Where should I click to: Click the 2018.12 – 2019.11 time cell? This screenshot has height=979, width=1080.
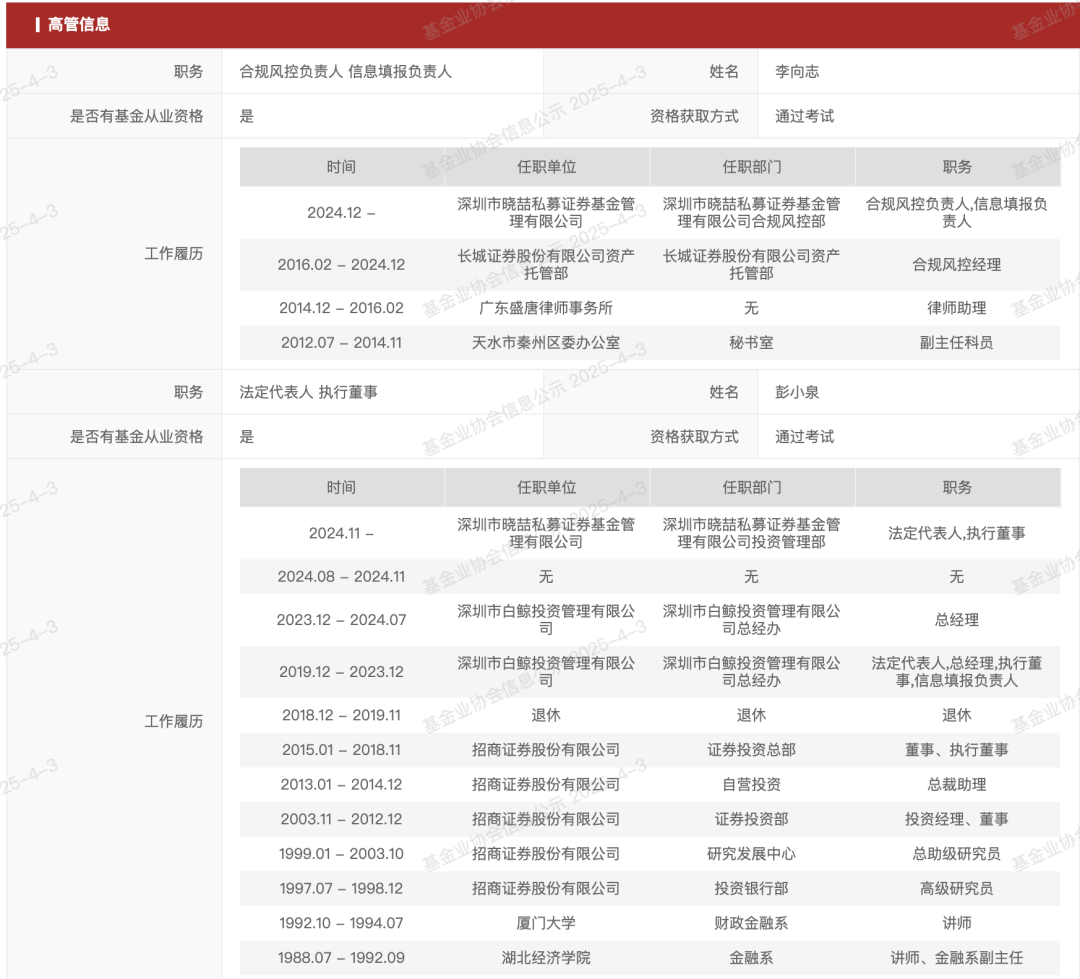341,715
